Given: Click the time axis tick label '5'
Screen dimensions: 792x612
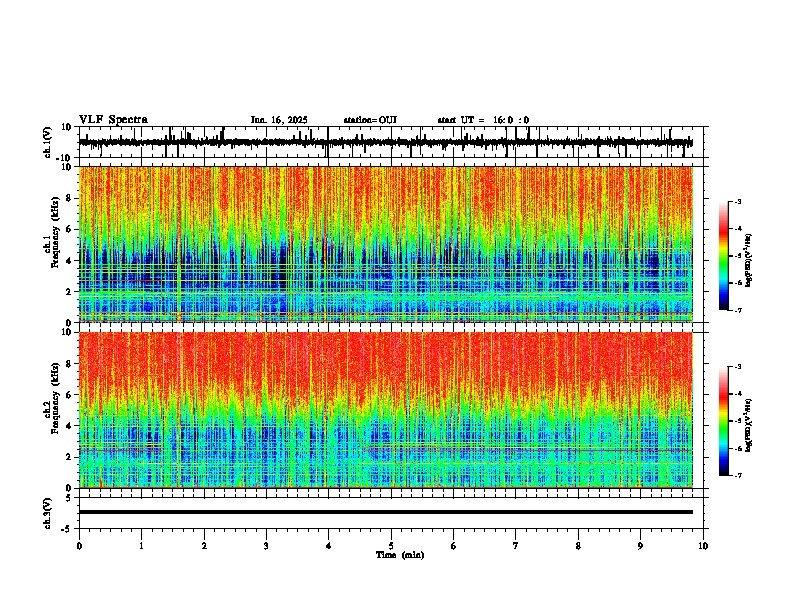Looking at the screenshot, I should 391,546.
